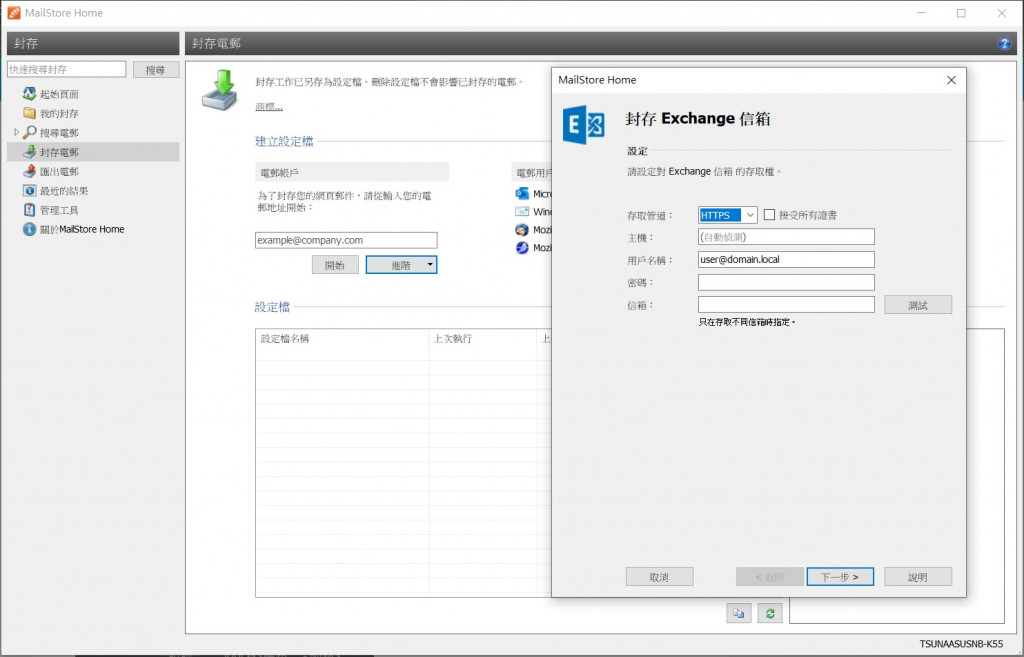Open the link below the archive description
Screen dimensions: 1024x657
269,106
